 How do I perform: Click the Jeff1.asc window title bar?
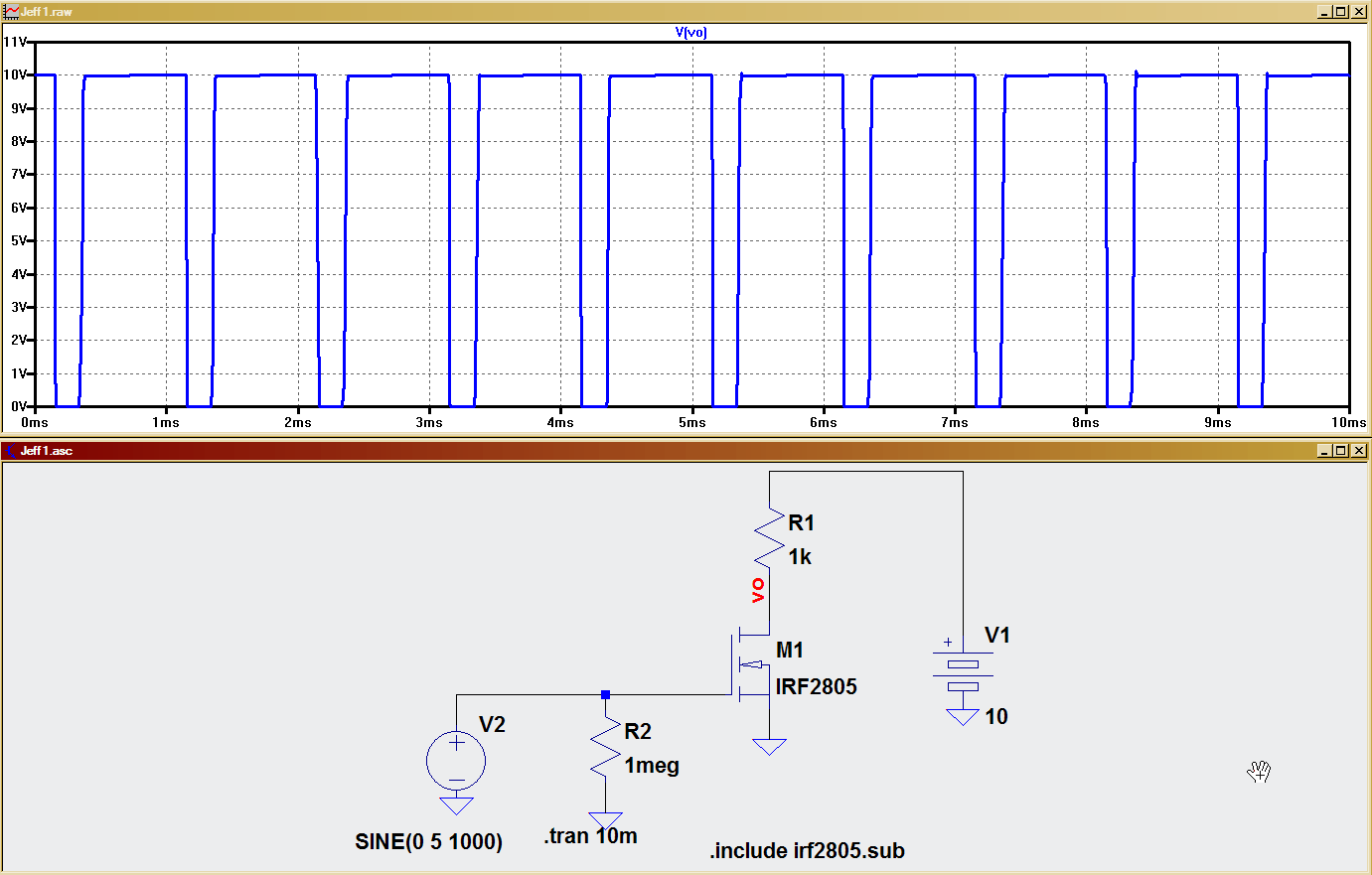(686, 450)
